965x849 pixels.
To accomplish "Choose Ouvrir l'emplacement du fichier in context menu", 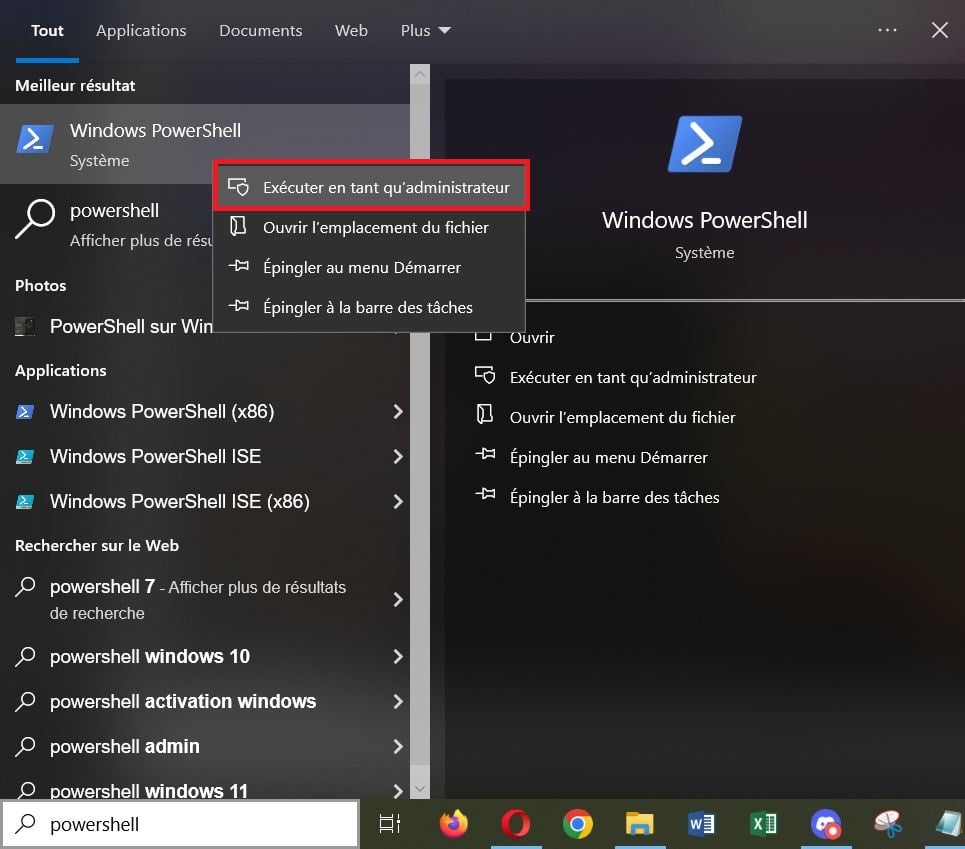I will point(370,227).
